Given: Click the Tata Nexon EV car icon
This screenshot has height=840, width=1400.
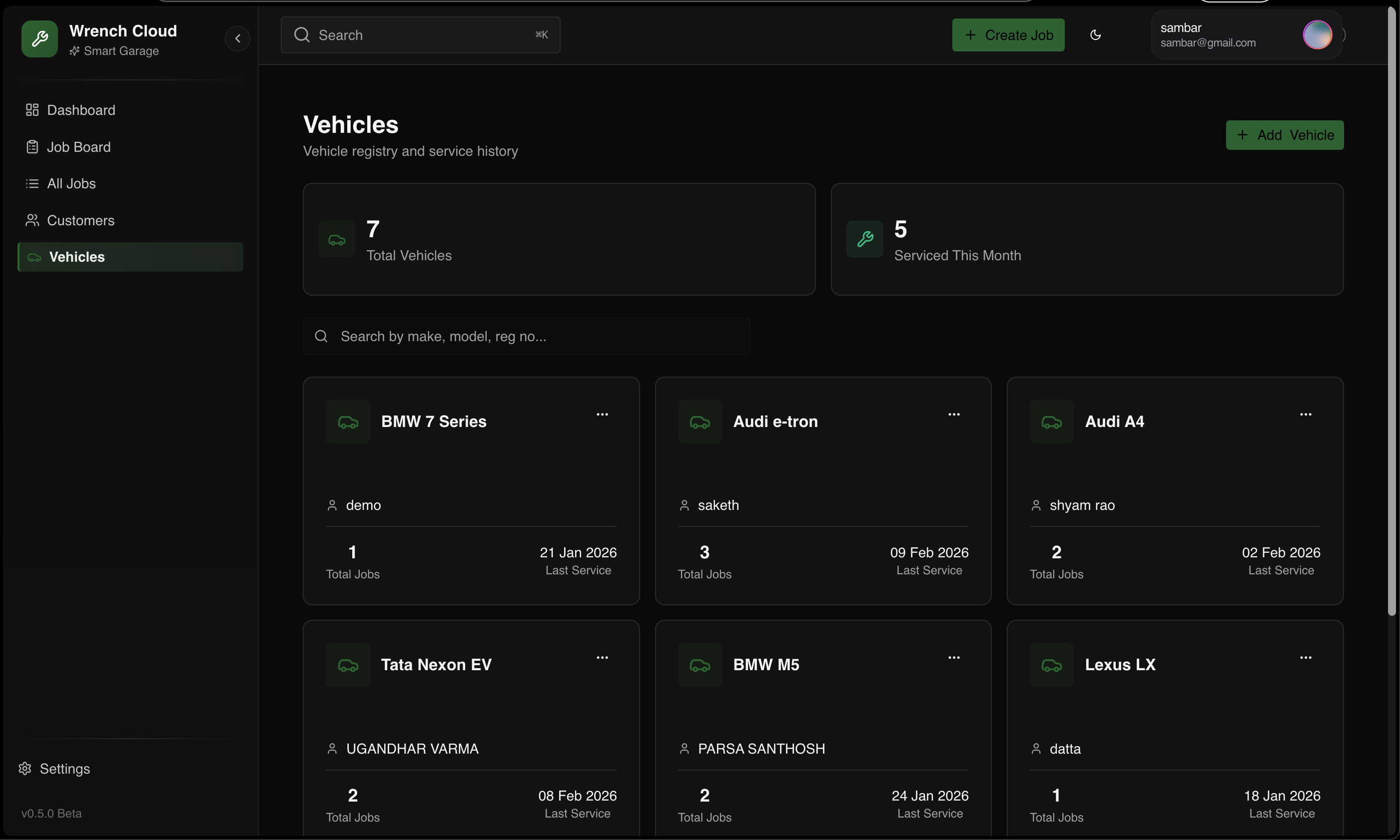Looking at the screenshot, I should [x=348, y=665].
